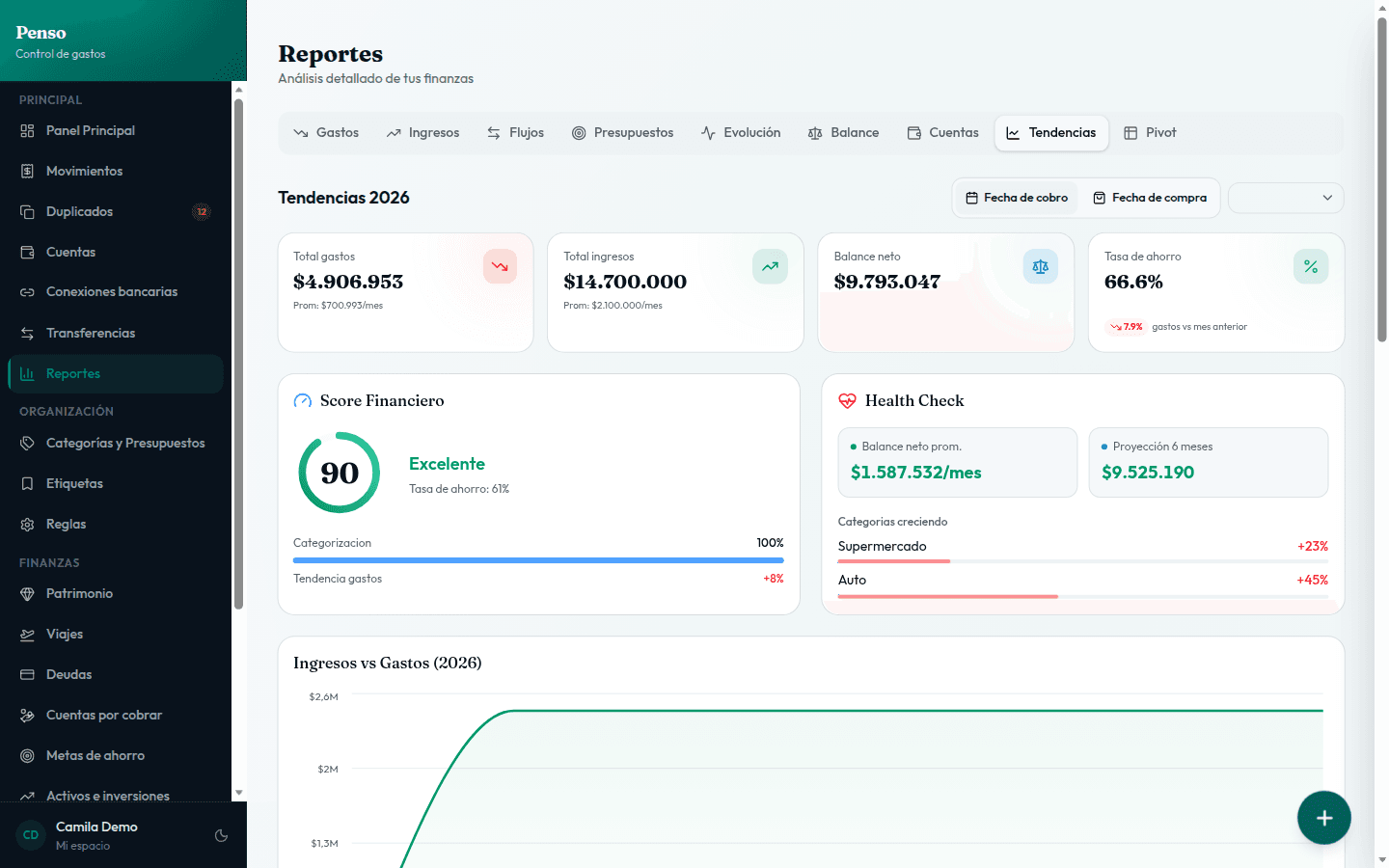Click the $4.906.953 total gastos value
This screenshot has width=1389, height=868.
pyautogui.click(x=348, y=282)
